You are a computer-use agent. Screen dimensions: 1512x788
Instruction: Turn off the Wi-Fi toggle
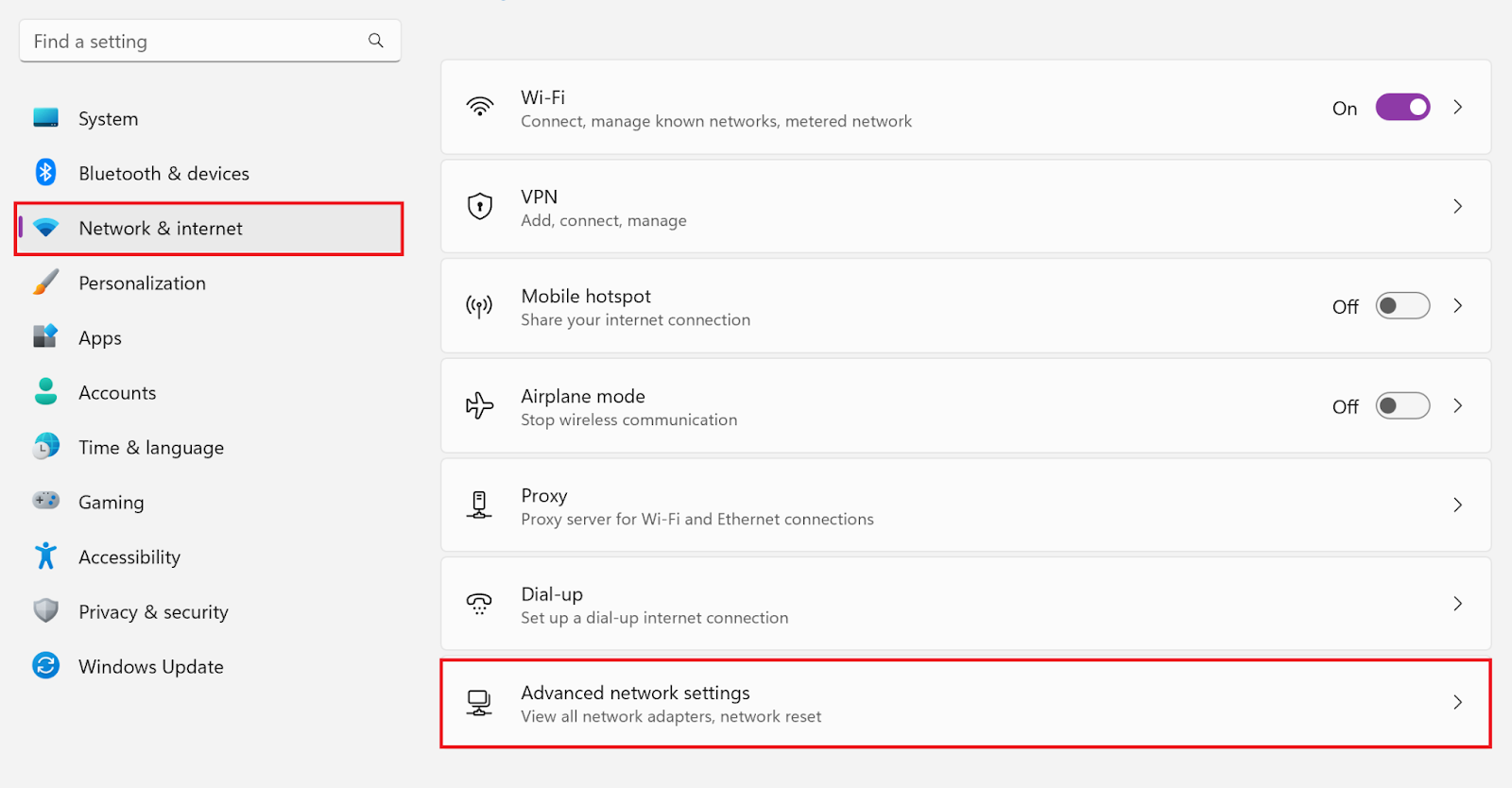coord(1402,108)
